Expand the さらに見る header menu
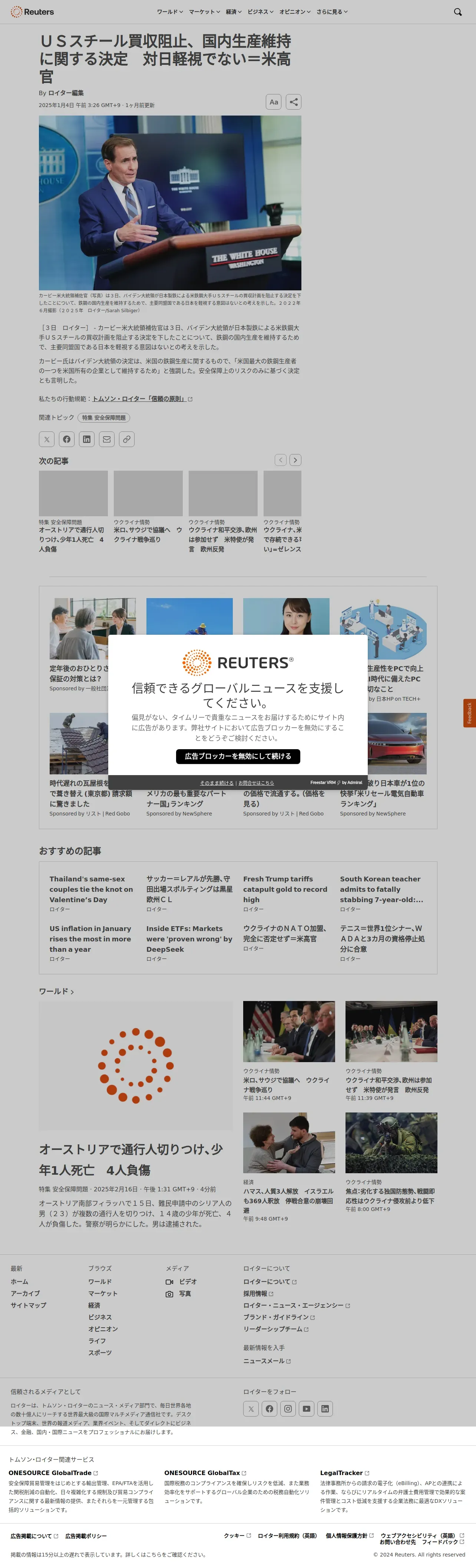The height and width of the screenshot is (1568, 476). tap(332, 11)
